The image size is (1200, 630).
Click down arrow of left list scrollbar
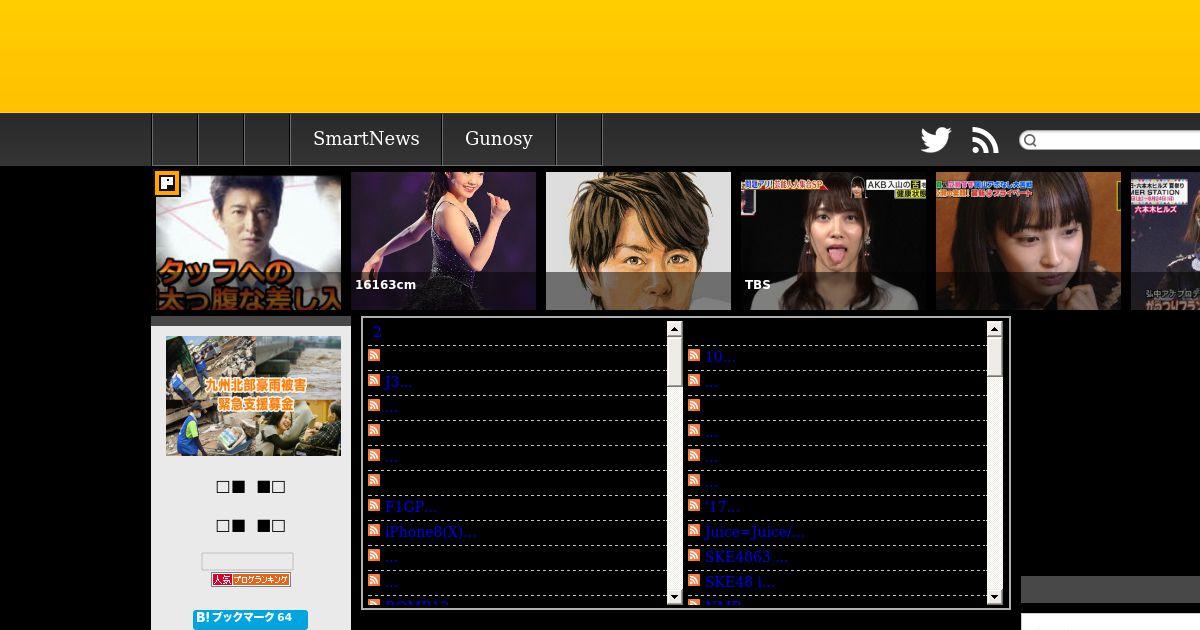pos(674,597)
